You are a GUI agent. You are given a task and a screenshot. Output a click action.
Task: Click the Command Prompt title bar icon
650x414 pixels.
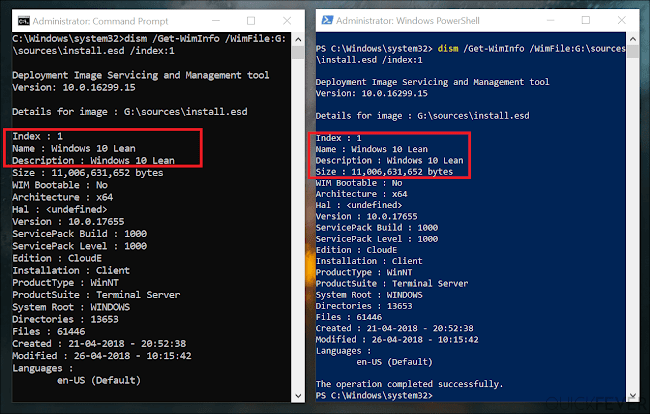[x=24, y=21]
